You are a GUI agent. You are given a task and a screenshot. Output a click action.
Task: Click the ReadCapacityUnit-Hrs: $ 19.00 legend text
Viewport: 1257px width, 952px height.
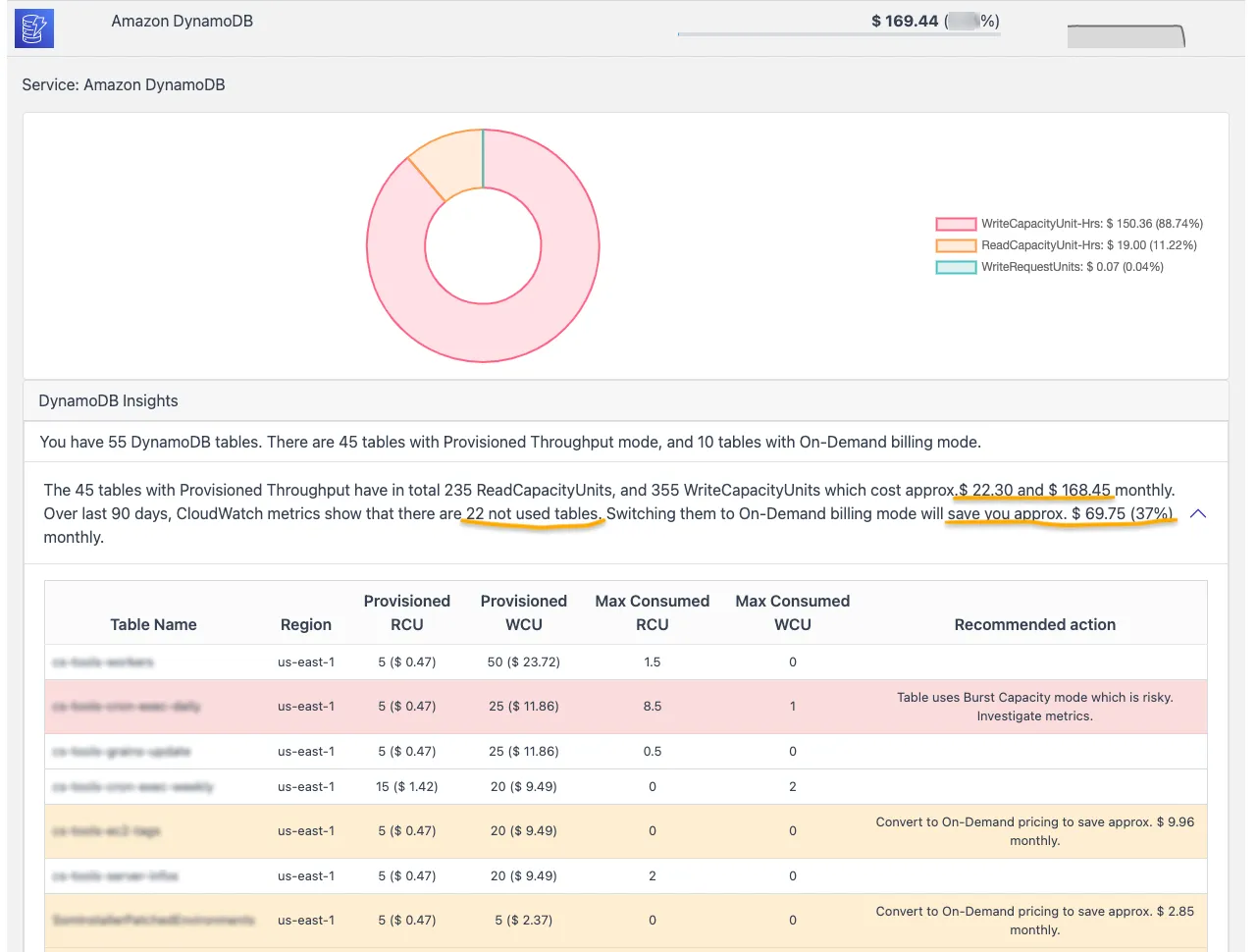[x=1089, y=245]
